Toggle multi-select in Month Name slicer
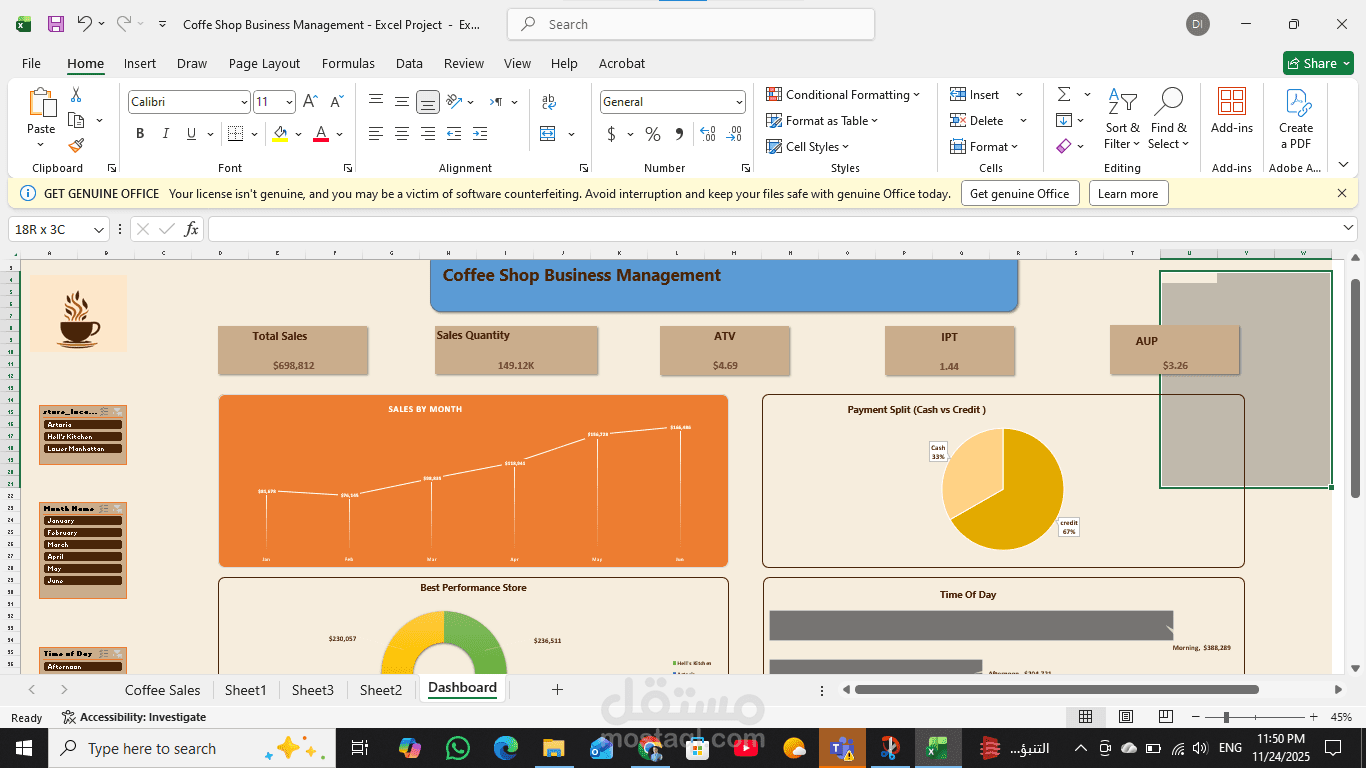 point(104,509)
